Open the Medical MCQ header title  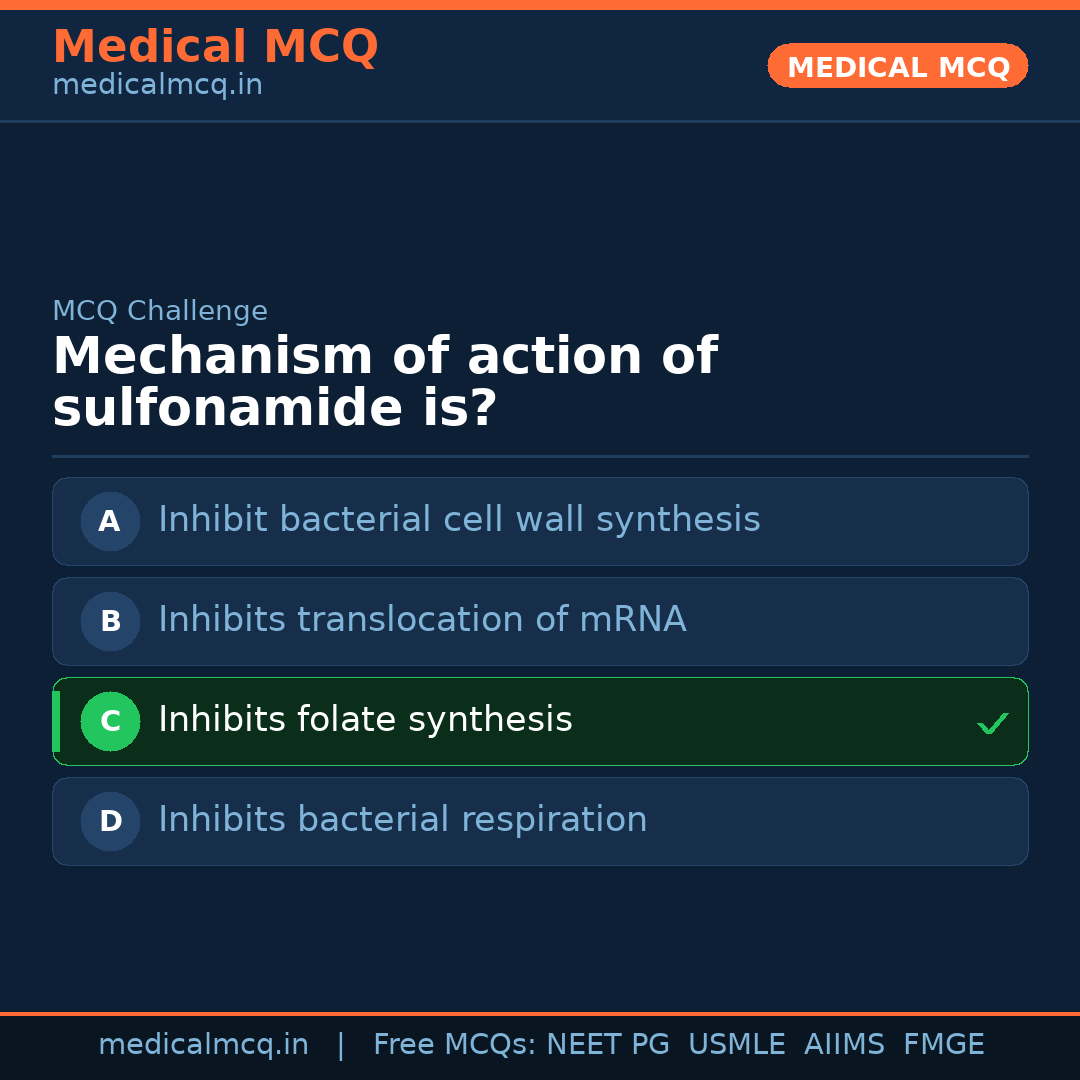[215, 47]
